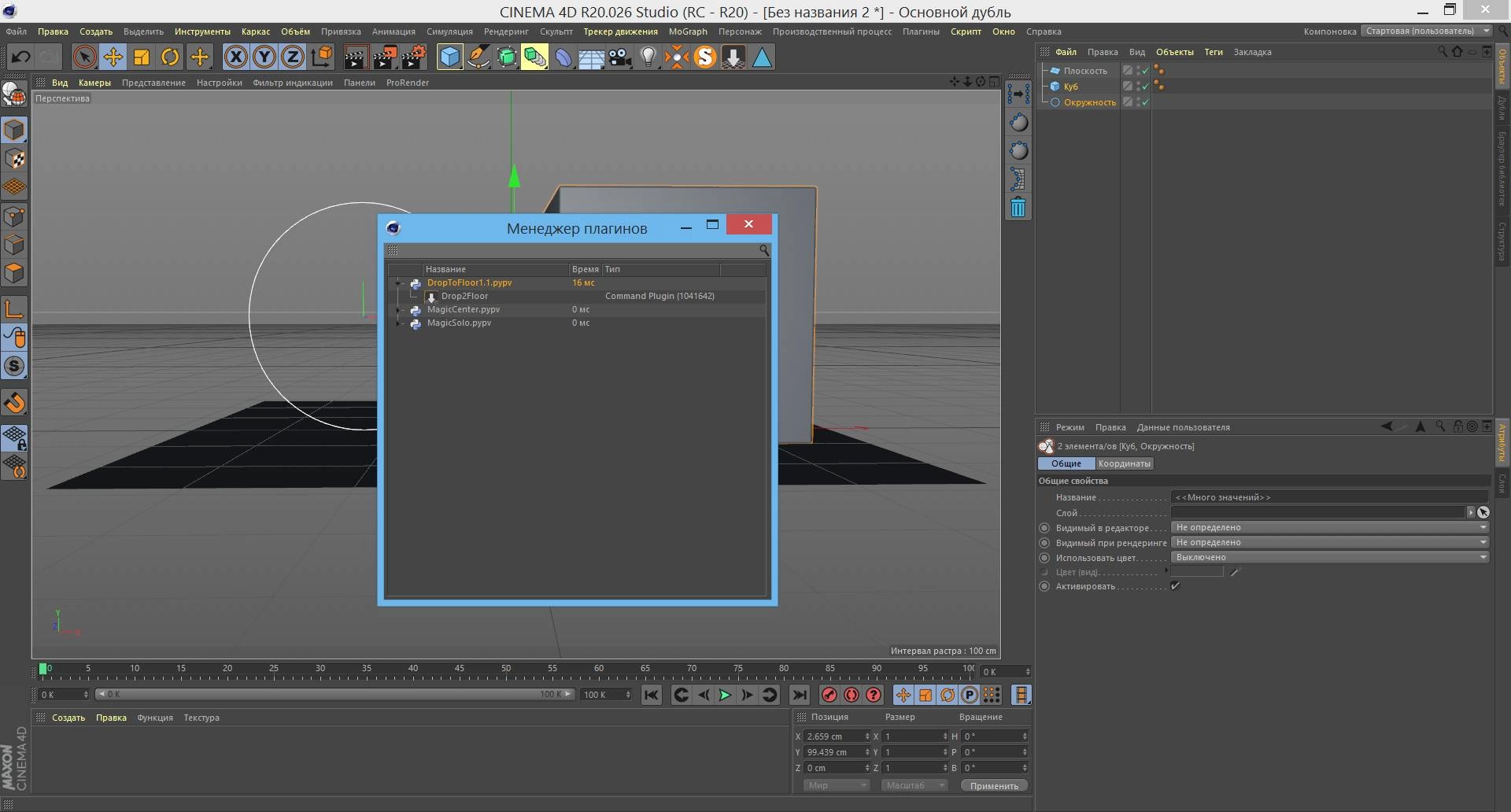Screen dimensions: 1511x812
Task: Toggle the coordinate system icon
Action: coord(322,57)
